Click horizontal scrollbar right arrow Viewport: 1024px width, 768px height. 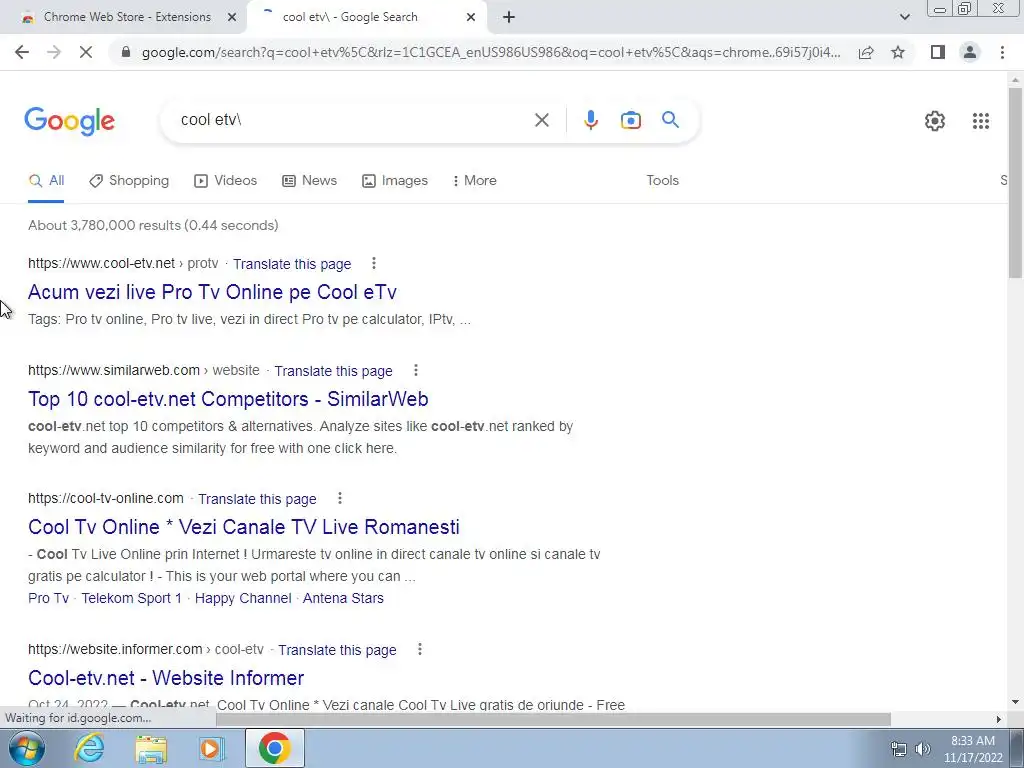point(999,719)
